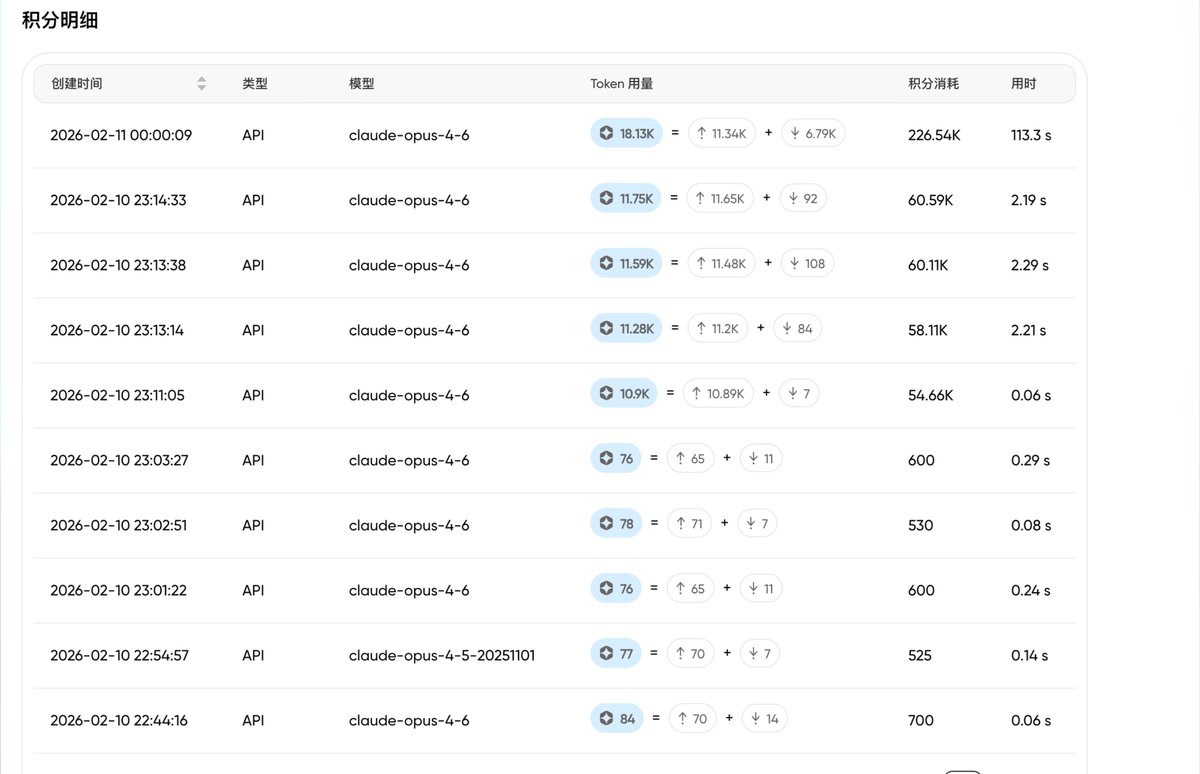Click the 71 input tokens pill
The width and height of the screenshot is (1200, 774).
[x=689, y=524]
